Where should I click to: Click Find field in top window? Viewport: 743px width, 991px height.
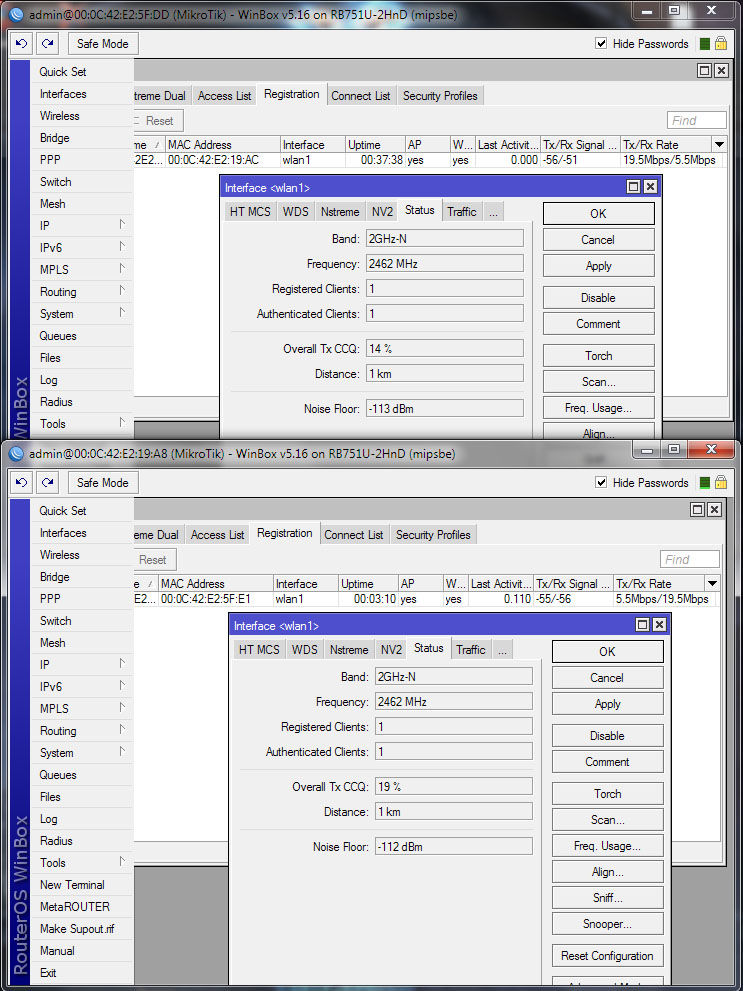point(697,120)
